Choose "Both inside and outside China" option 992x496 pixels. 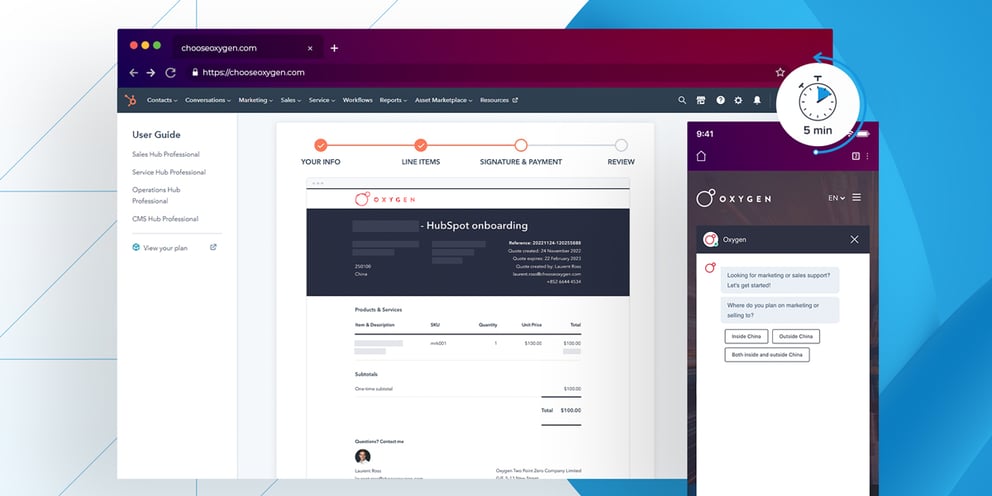tap(767, 354)
